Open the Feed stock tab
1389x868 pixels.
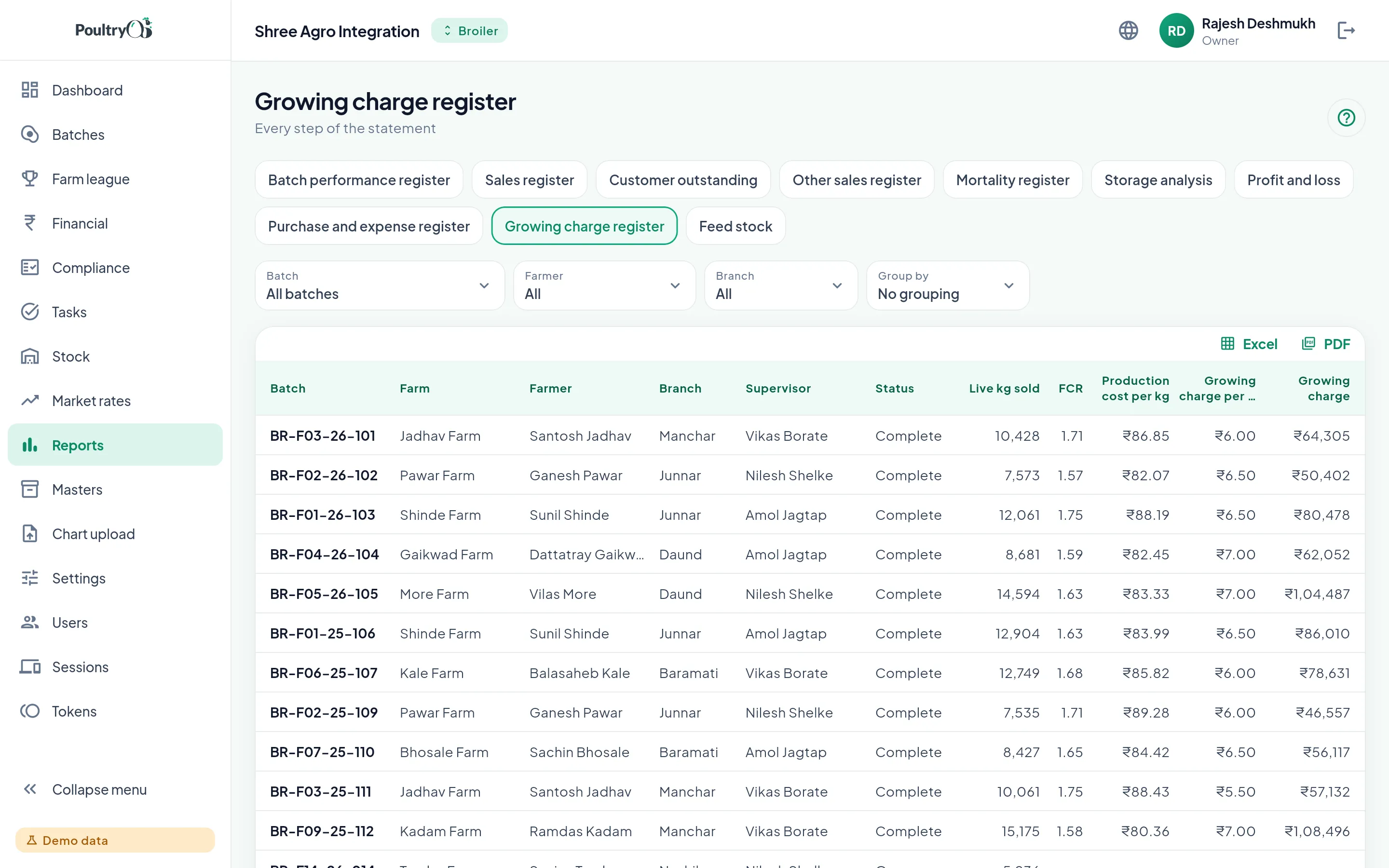coord(735,226)
